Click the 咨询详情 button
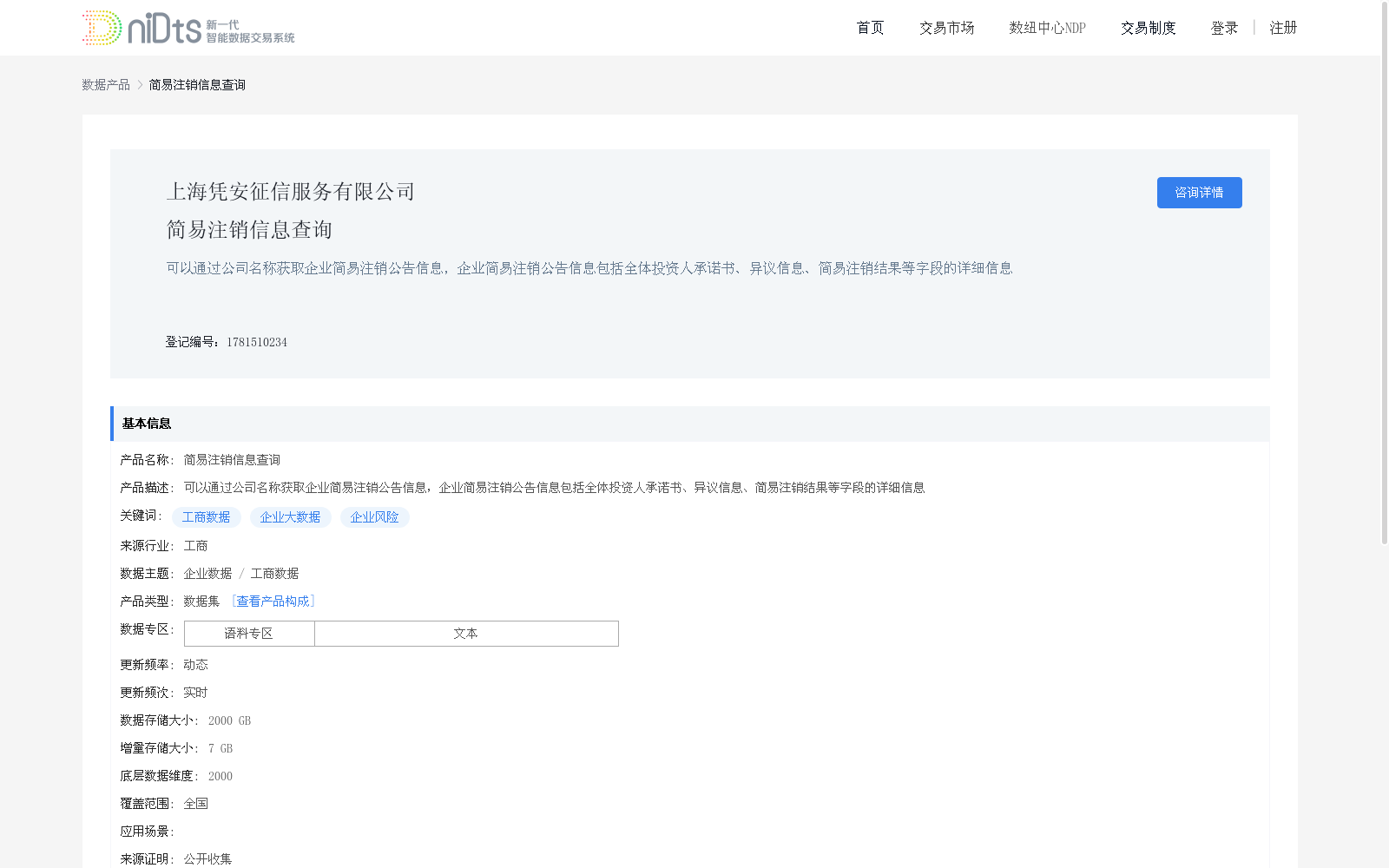This screenshot has width=1389, height=868. tap(1199, 193)
